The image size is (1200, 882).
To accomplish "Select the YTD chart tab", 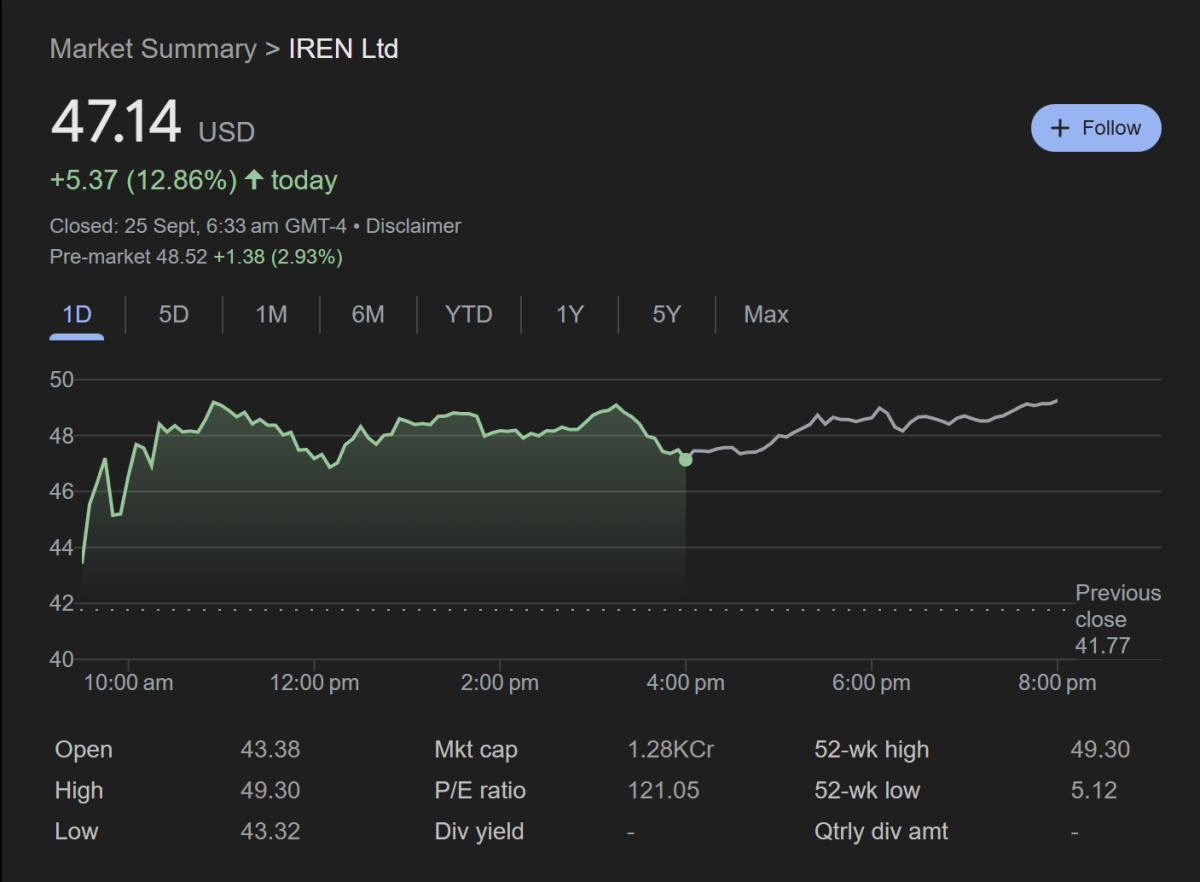I will (468, 315).
